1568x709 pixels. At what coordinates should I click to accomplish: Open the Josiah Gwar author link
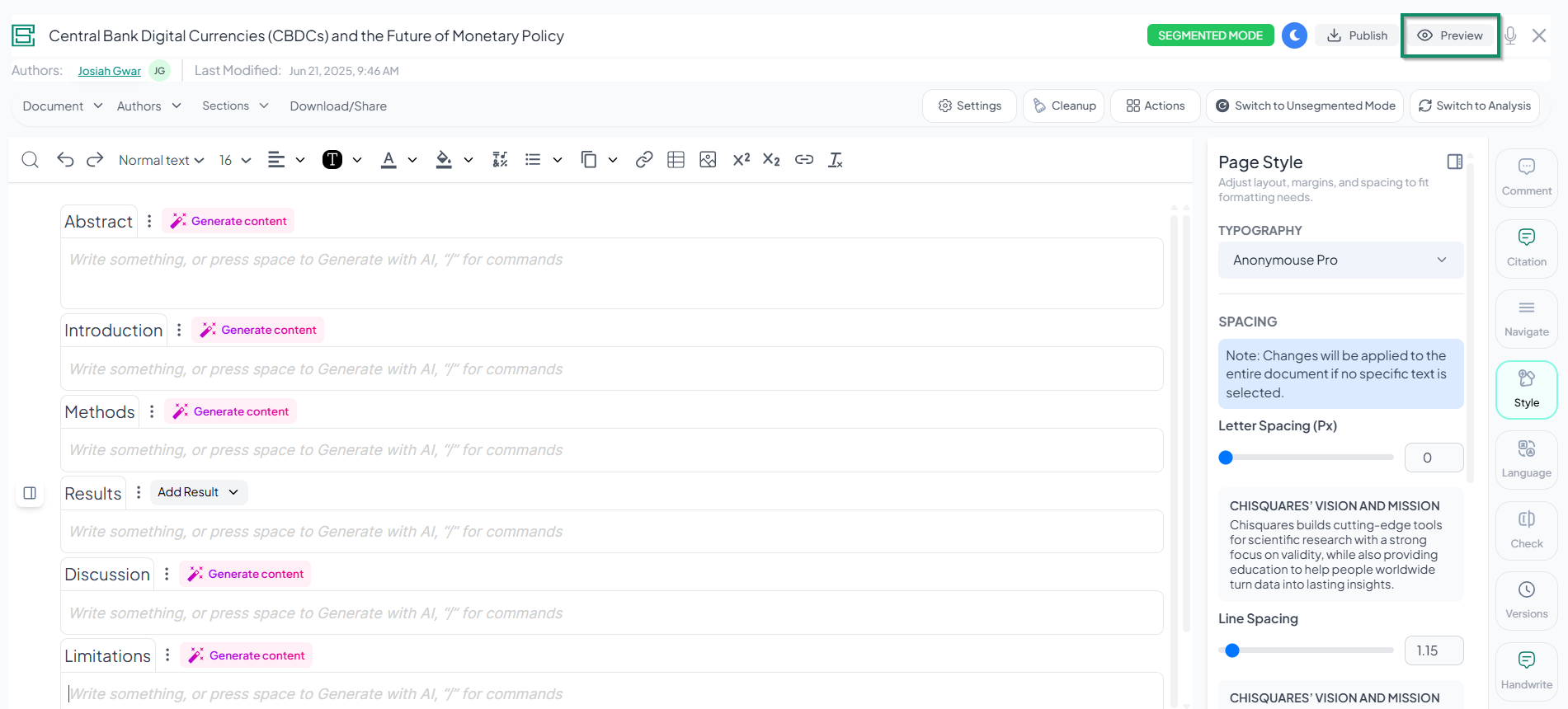(109, 71)
